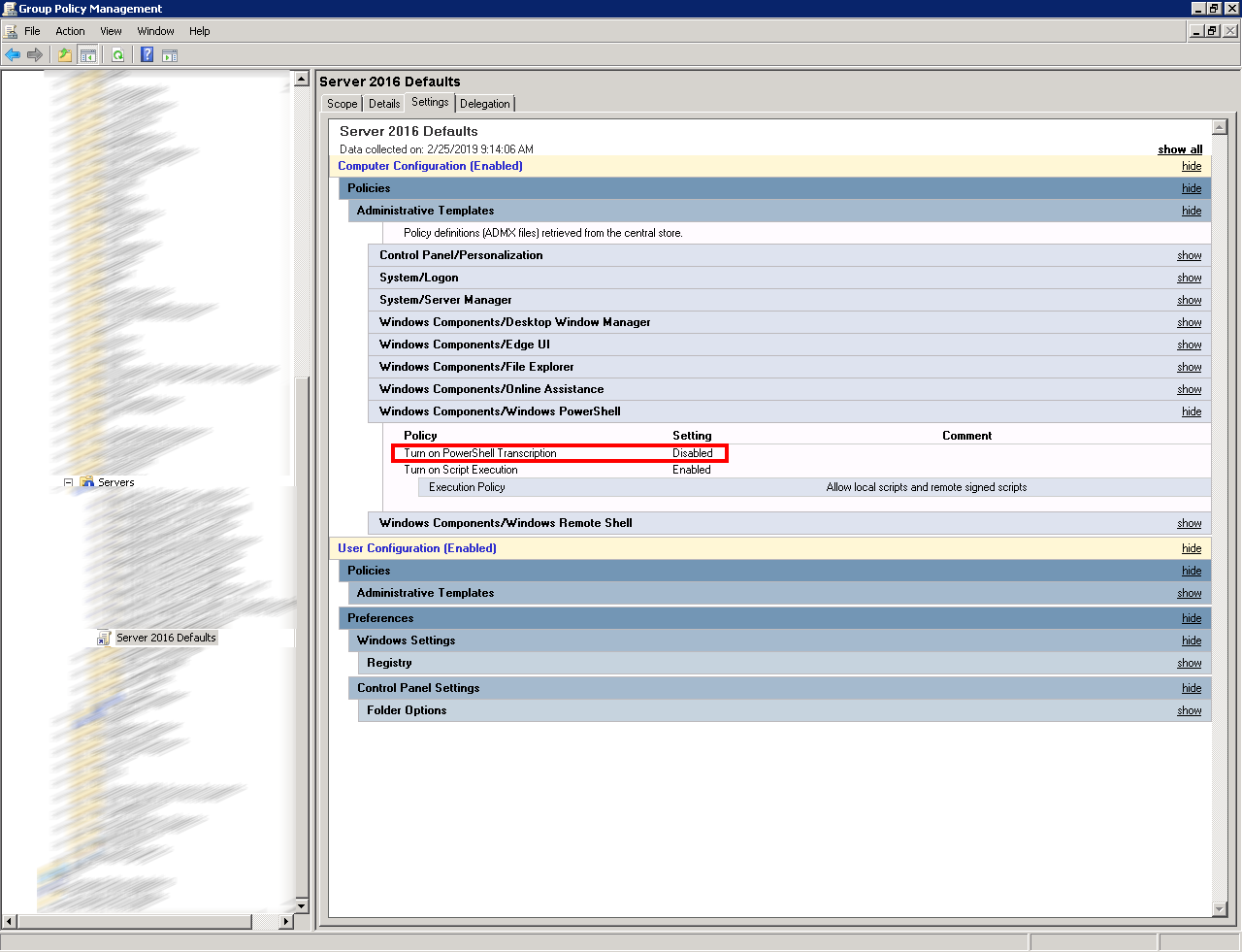This screenshot has height=952, width=1242.
Task: Click the 'Turn on Script Execution' policy text
Action: [x=461, y=470]
